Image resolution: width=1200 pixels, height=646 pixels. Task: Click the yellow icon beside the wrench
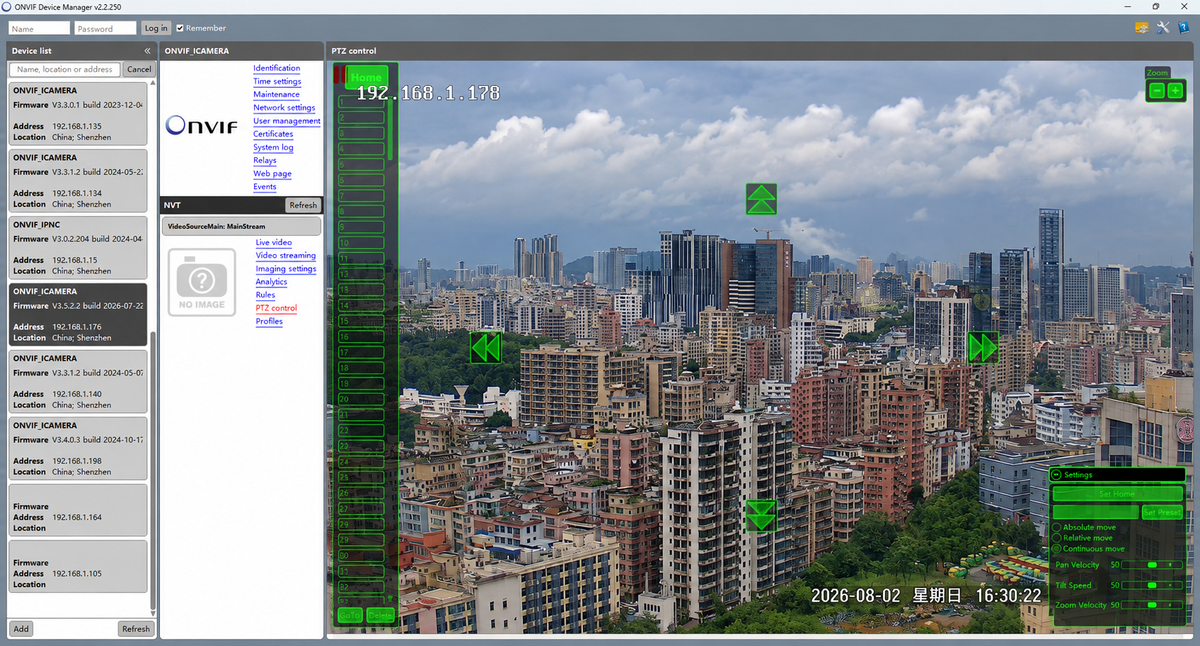tap(1142, 28)
